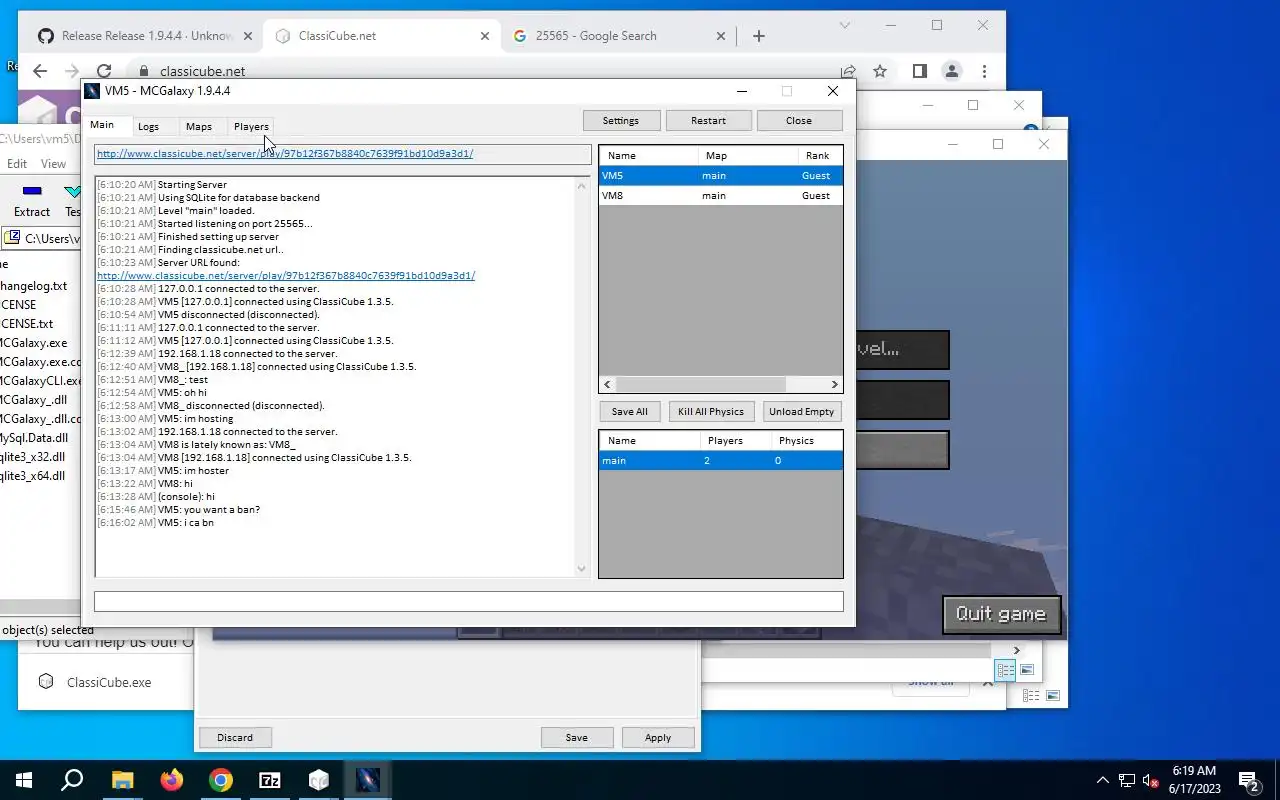
Task: Click the Chrome address bar showing classicube.net
Action: click(480, 71)
